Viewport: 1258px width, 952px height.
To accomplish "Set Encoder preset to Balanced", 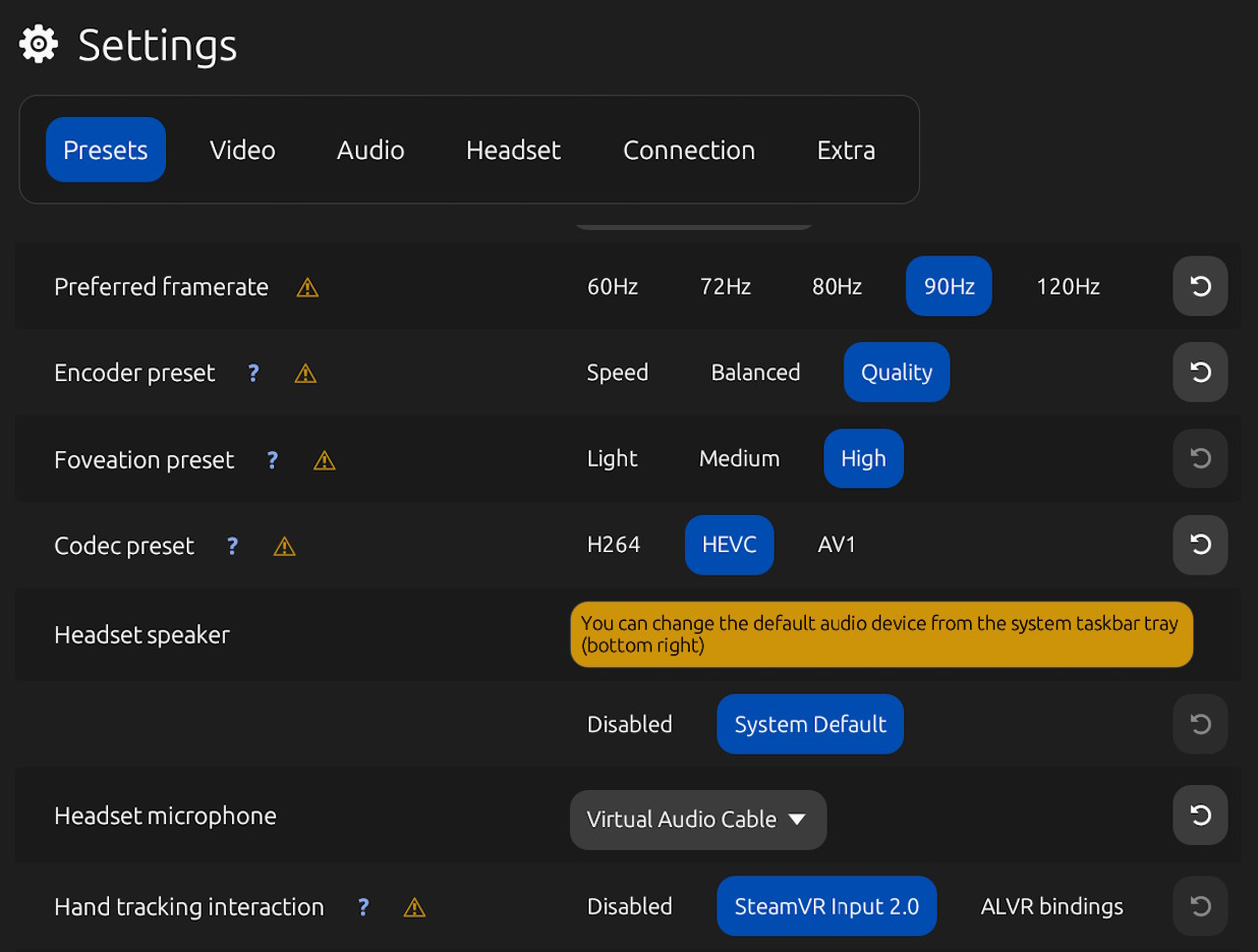I will tap(755, 372).
